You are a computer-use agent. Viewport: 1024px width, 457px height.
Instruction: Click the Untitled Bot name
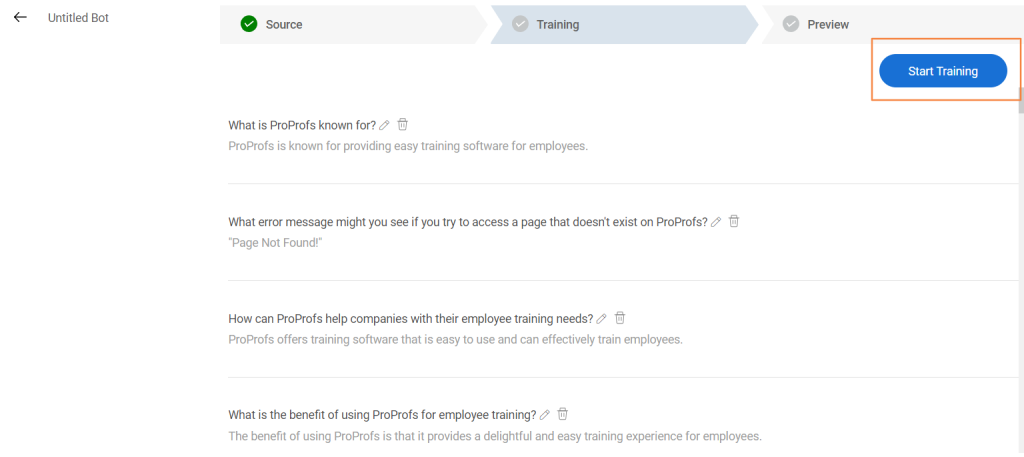[x=78, y=18]
